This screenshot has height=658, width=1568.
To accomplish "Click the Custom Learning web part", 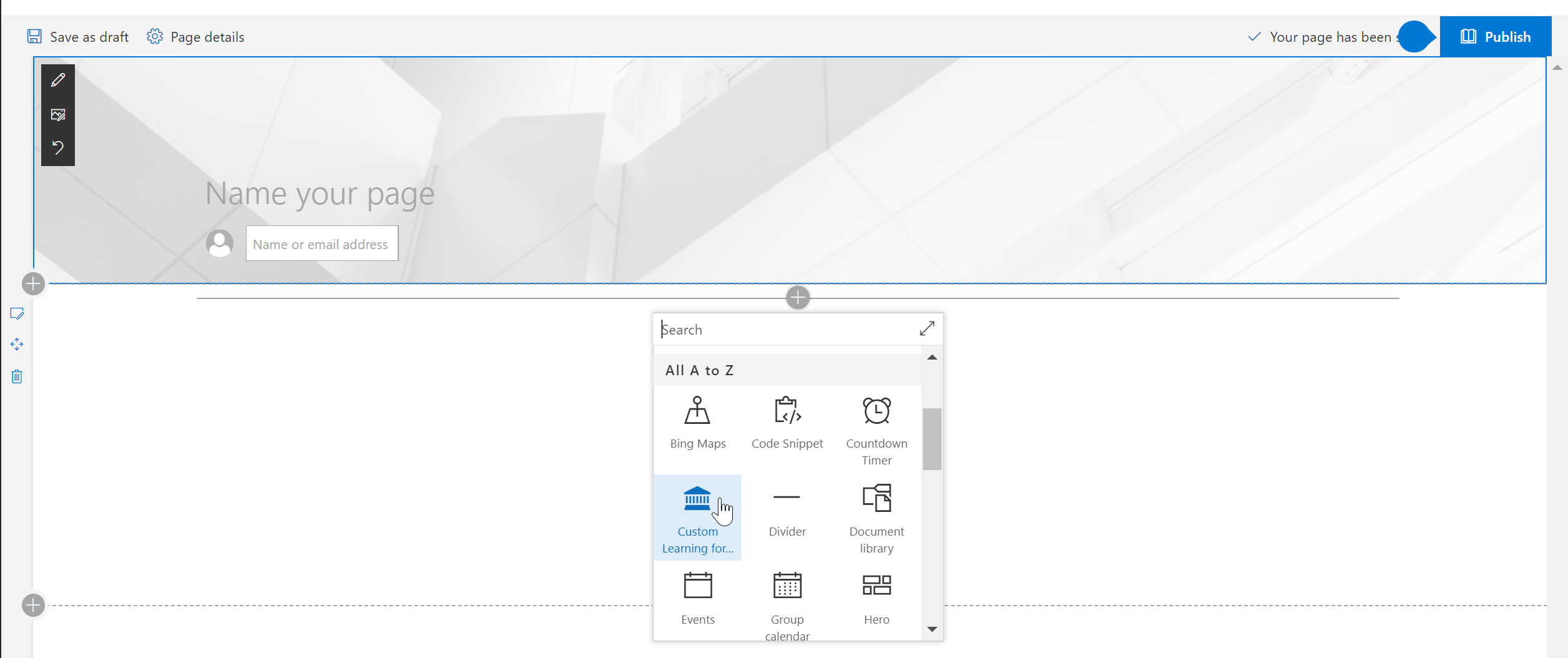I will (x=697, y=517).
